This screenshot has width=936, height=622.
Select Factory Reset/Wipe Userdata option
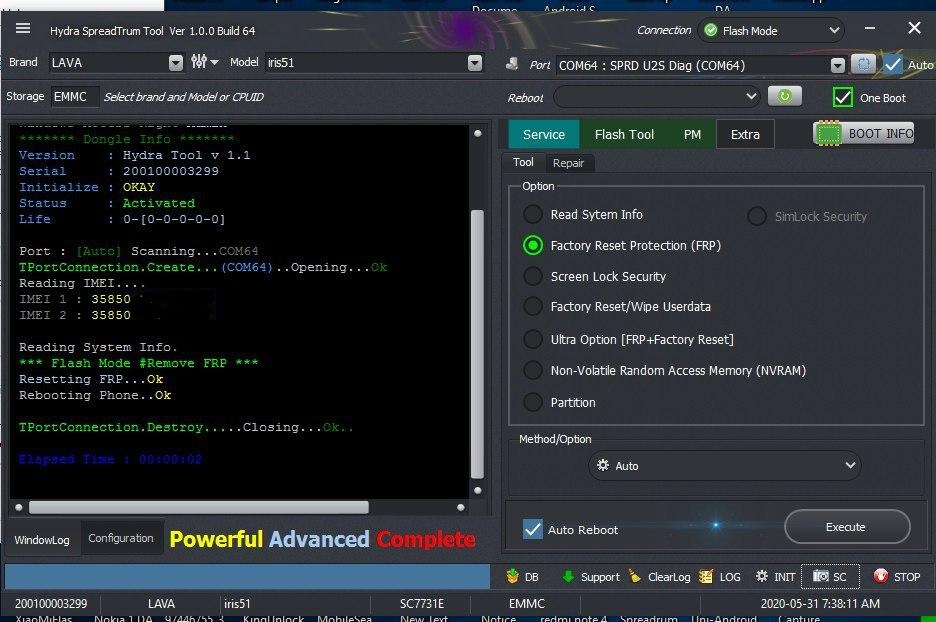click(x=532, y=307)
